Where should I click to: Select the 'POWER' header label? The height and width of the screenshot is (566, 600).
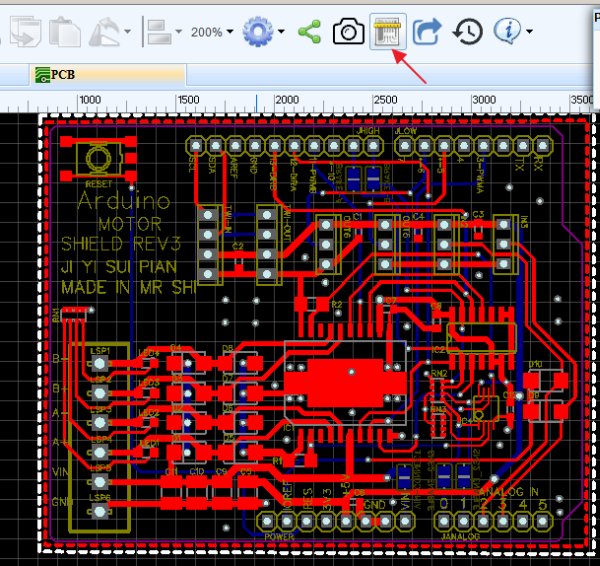click(x=279, y=537)
